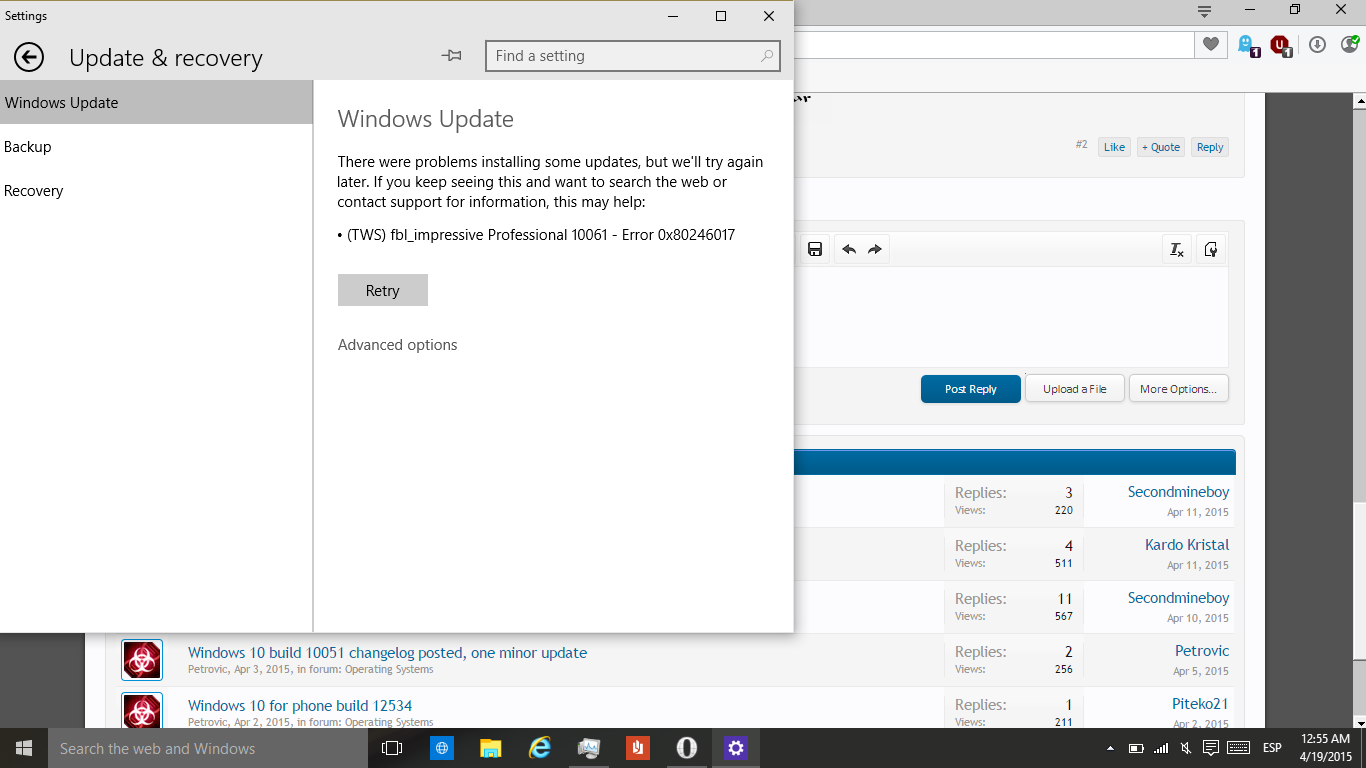
Task: Click the avatar beside the phone build 12534 thread
Action: 142,710
